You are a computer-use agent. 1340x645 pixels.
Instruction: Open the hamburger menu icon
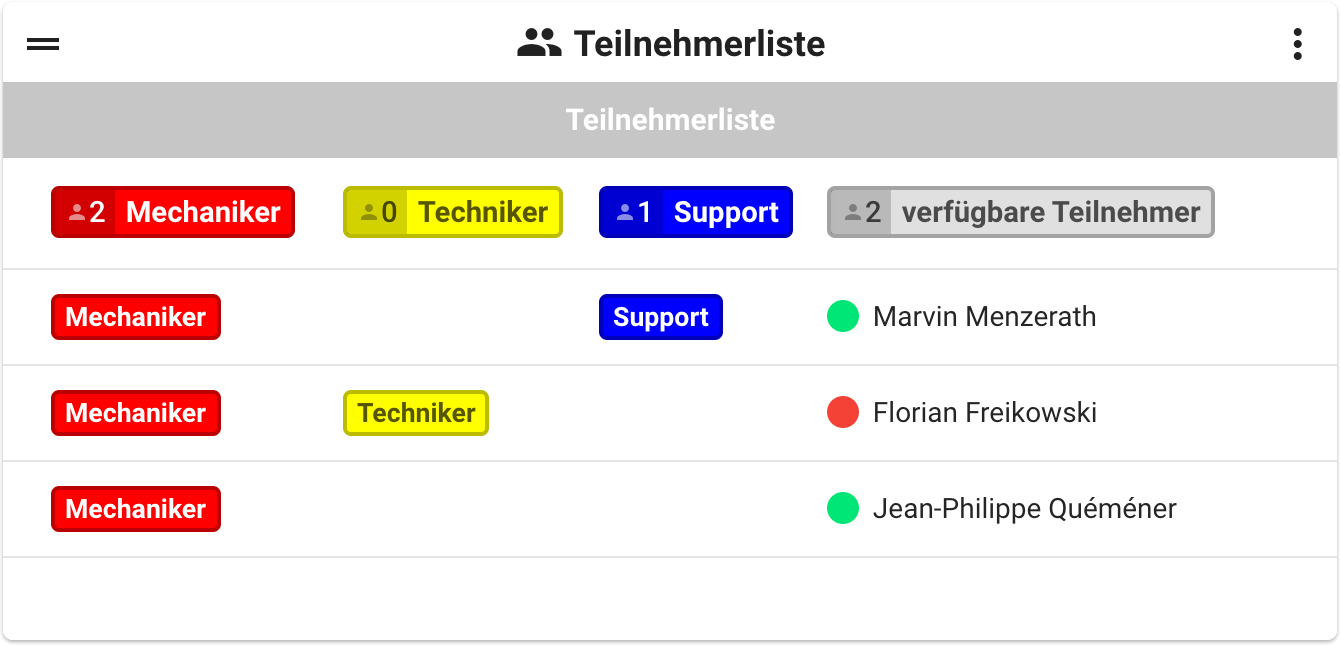[43, 44]
